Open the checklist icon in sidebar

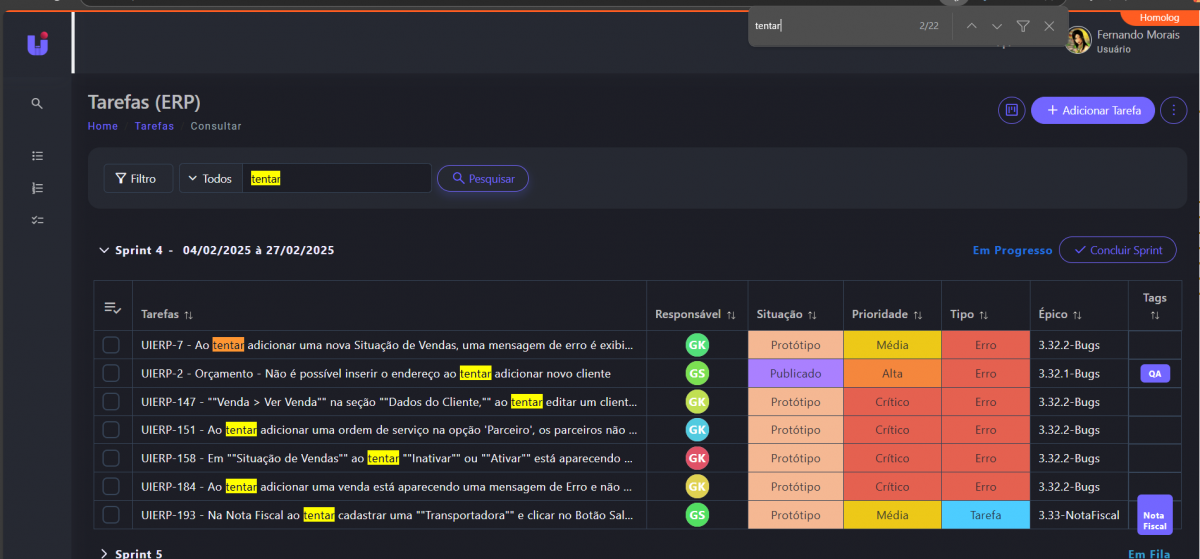click(37, 220)
